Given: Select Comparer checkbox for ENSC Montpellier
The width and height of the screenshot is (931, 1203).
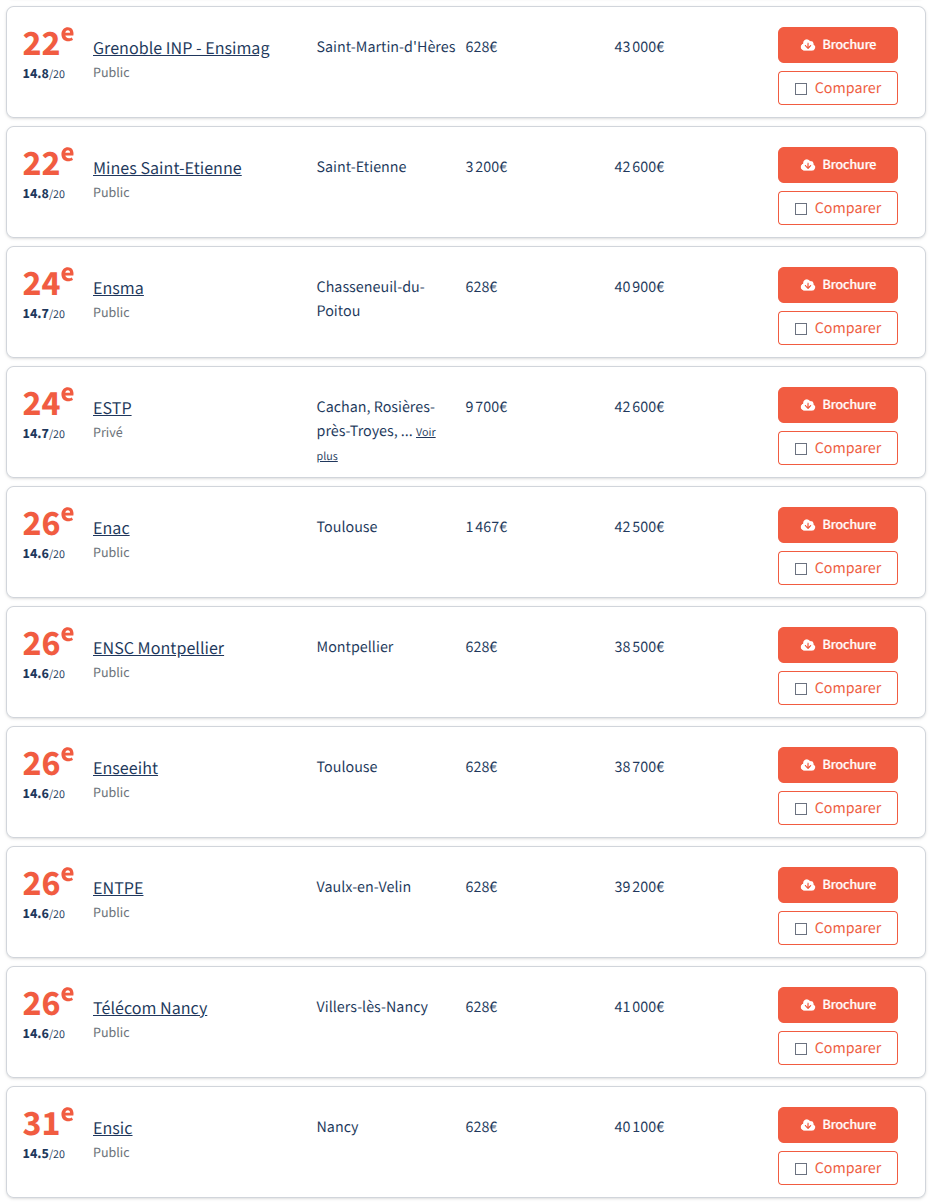Looking at the screenshot, I should tap(801, 689).
